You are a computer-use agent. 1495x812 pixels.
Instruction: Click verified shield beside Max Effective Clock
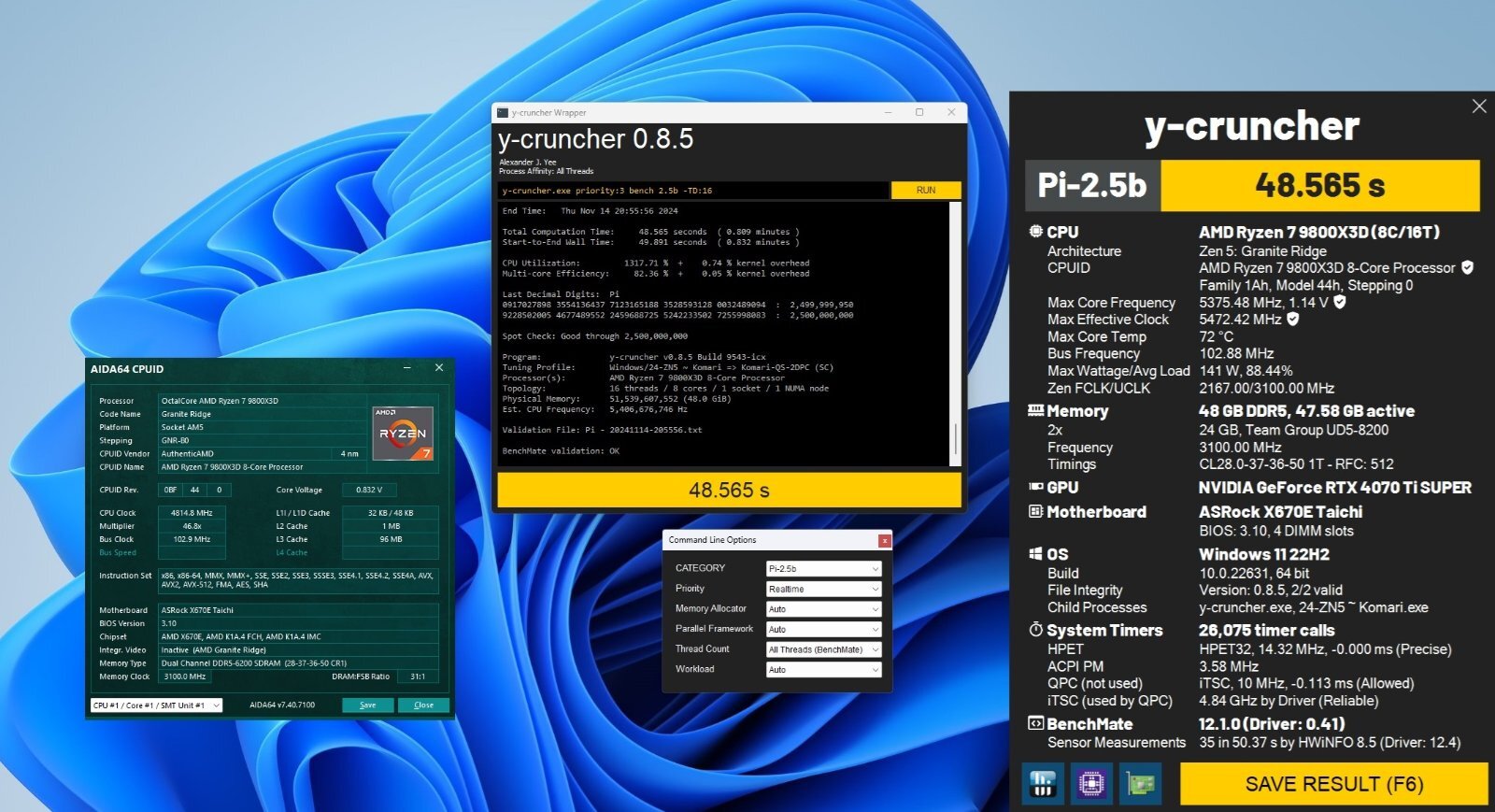coord(1293,319)
